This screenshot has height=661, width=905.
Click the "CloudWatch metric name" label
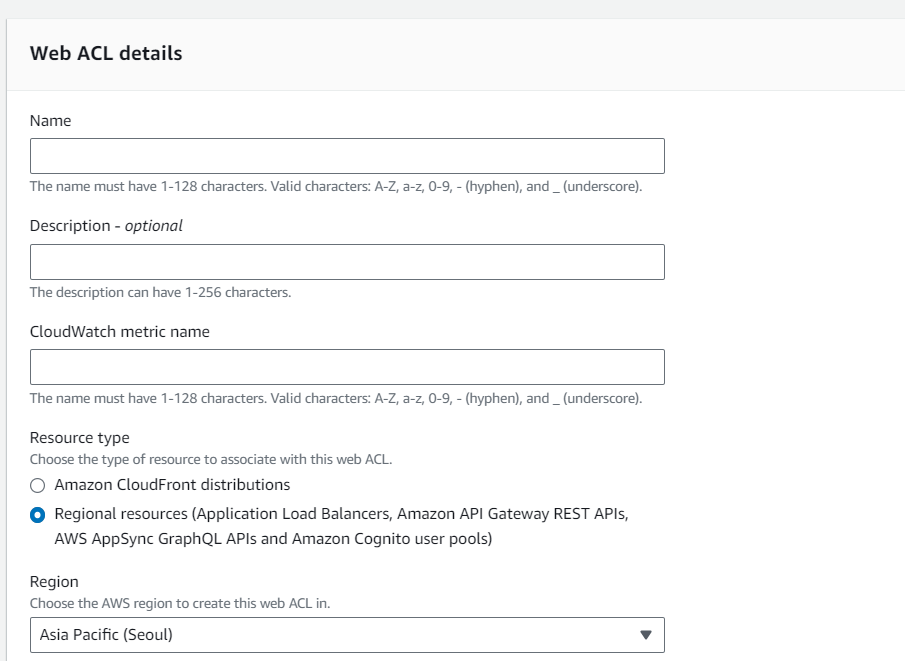point(120,332)
